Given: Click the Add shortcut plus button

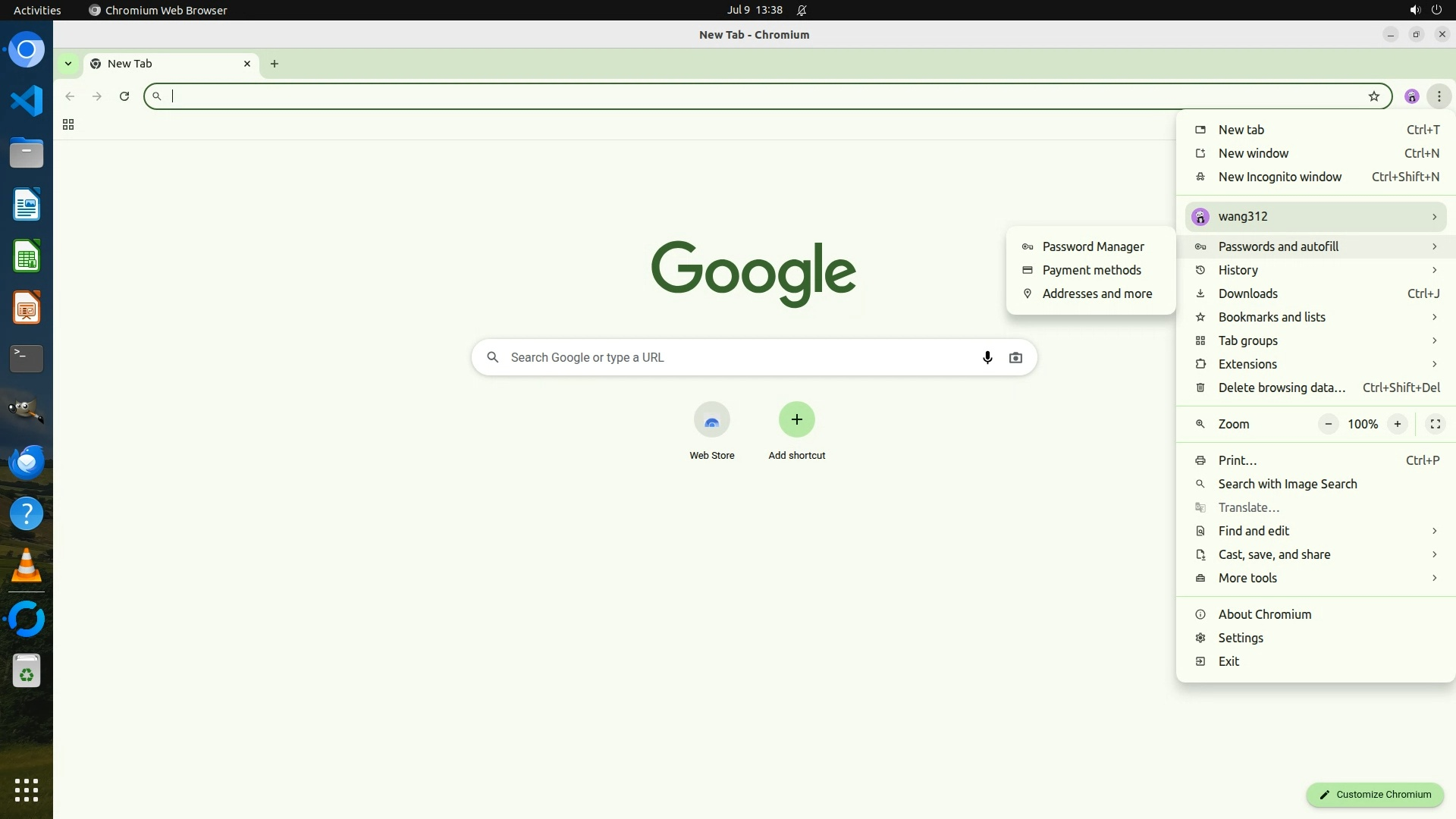Looking at the screenshot, I should (796, 420).
